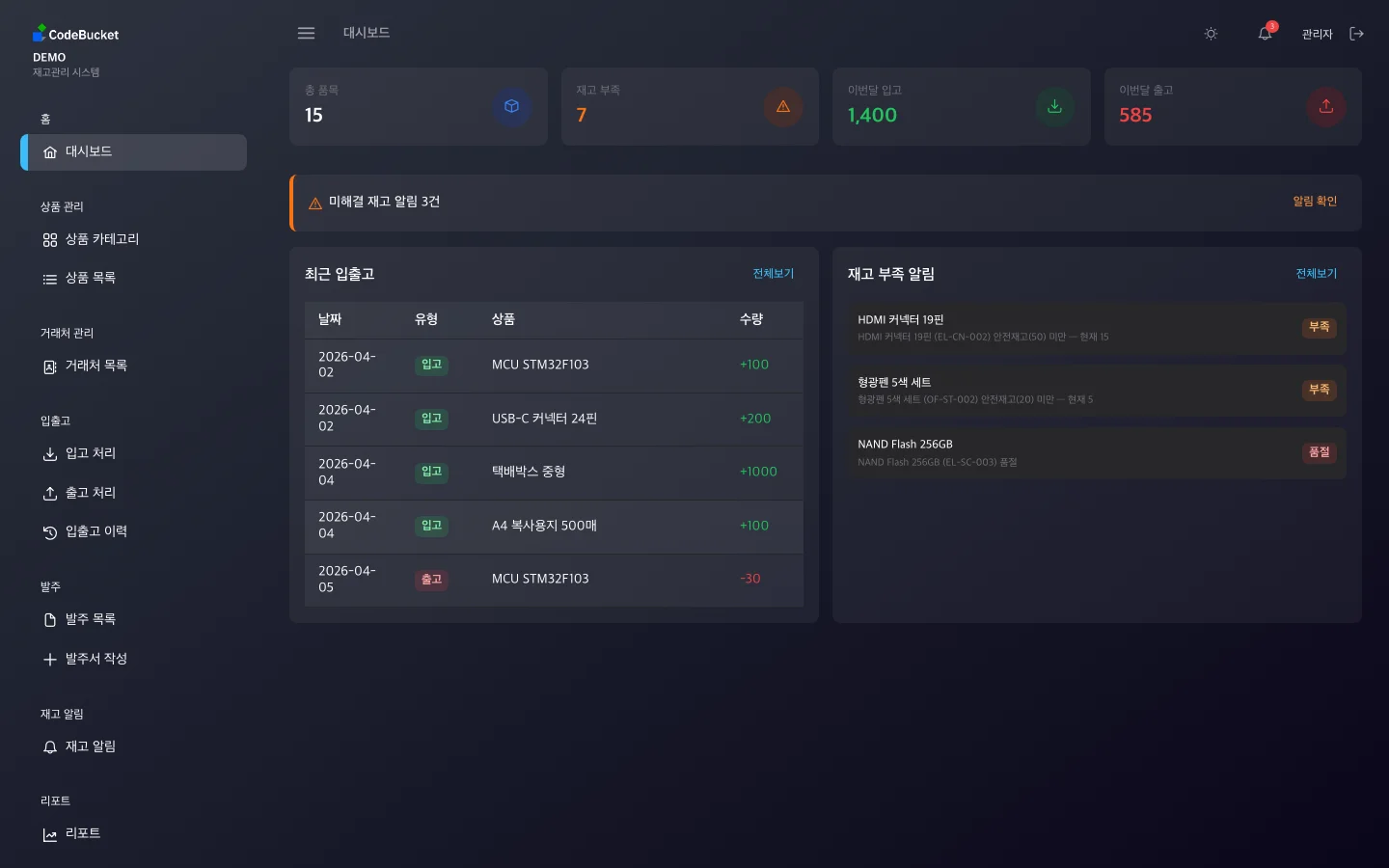The image size is (1389, 868).
Task: Open the 발주서 작성 plus icon
Action: [x=50, y=659]
